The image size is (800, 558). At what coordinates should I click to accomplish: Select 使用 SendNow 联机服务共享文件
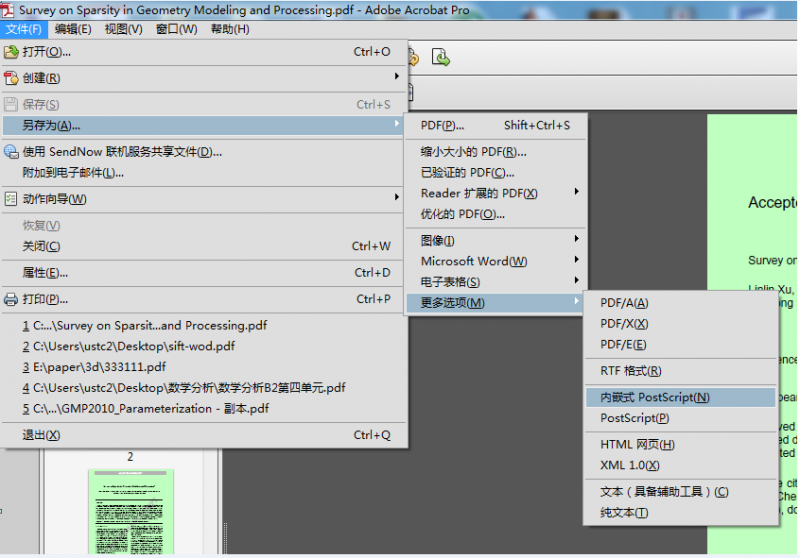[x=204, y=151]
